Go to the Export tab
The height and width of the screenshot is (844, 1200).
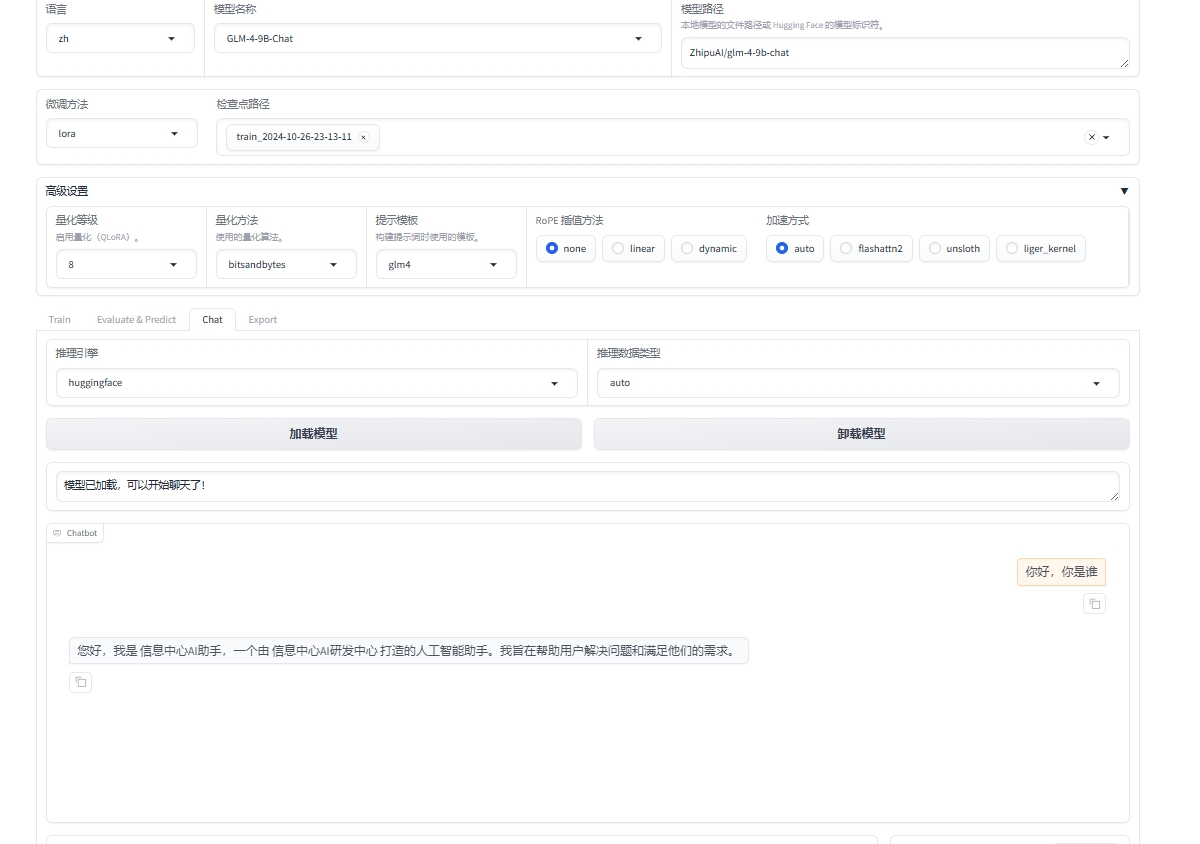(262, 320)
